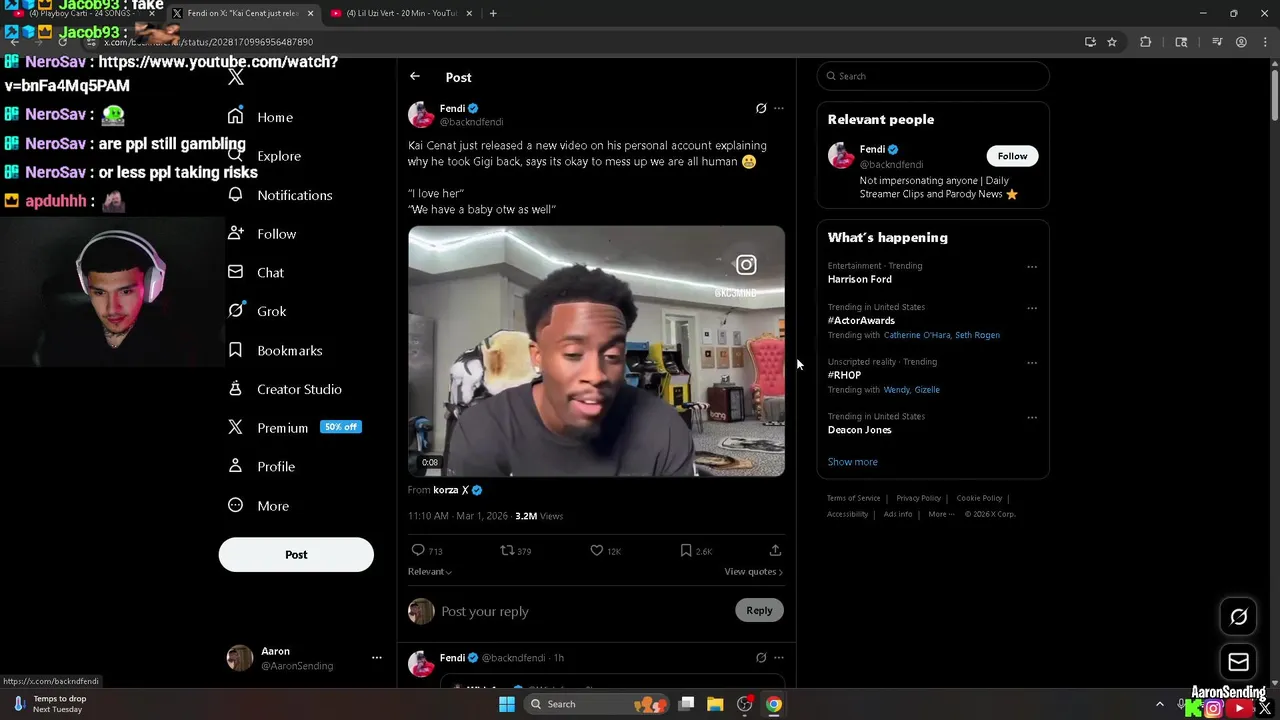Click the Creator Studio icon
The image size is (1280, 720).
click(x=235, y=389)
